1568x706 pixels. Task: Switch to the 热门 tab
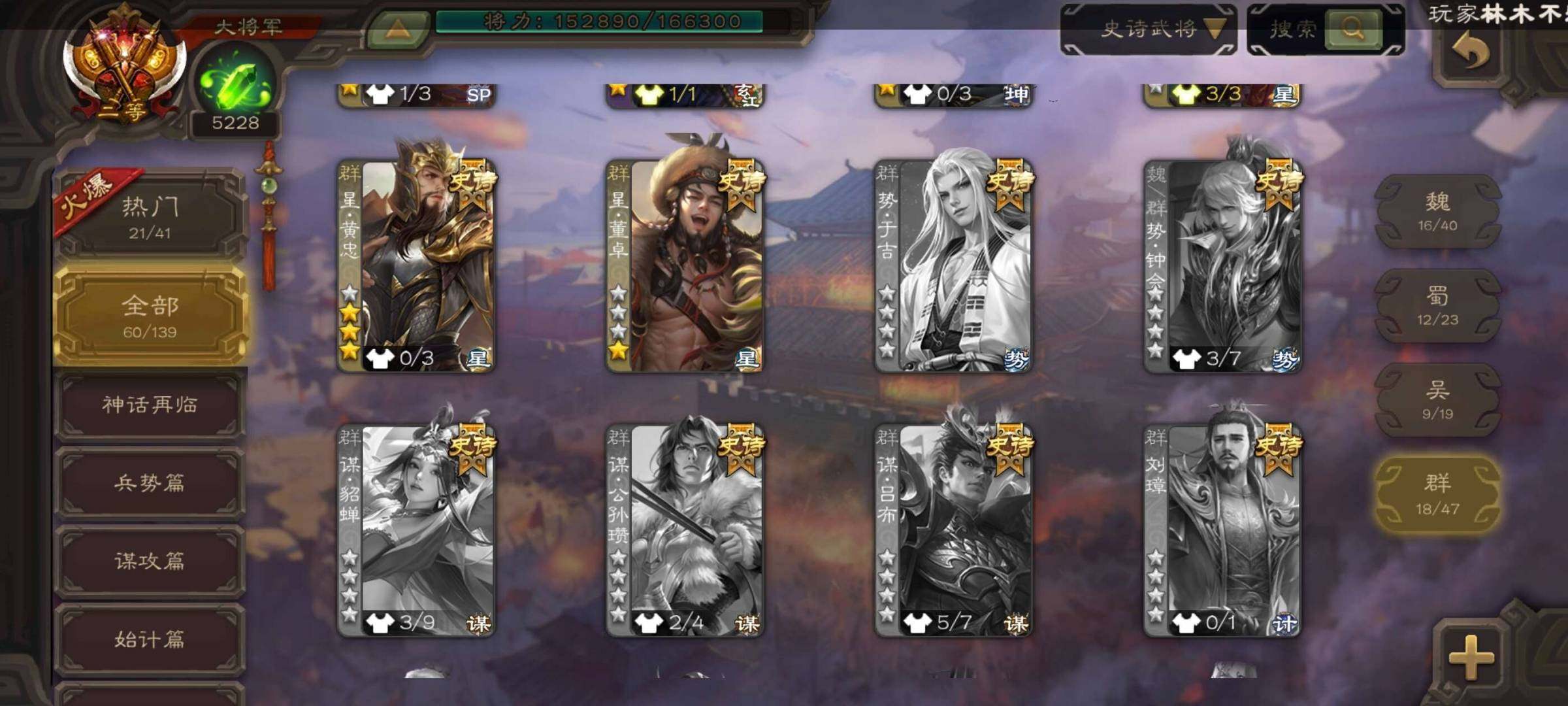coord(150,216)
